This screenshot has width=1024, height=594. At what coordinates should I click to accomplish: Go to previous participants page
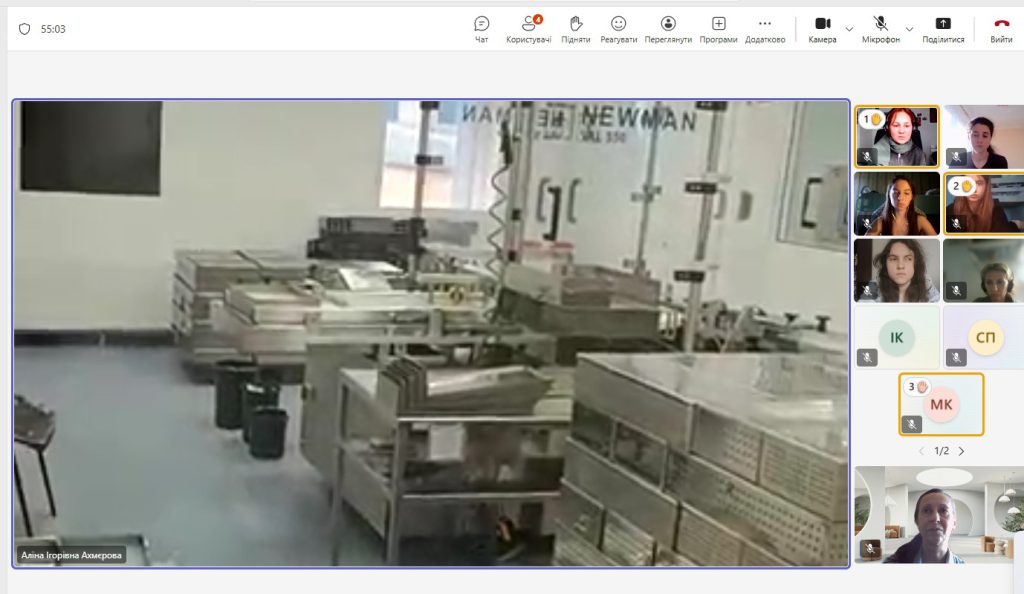pyautogui.click(x=921, y=451)
